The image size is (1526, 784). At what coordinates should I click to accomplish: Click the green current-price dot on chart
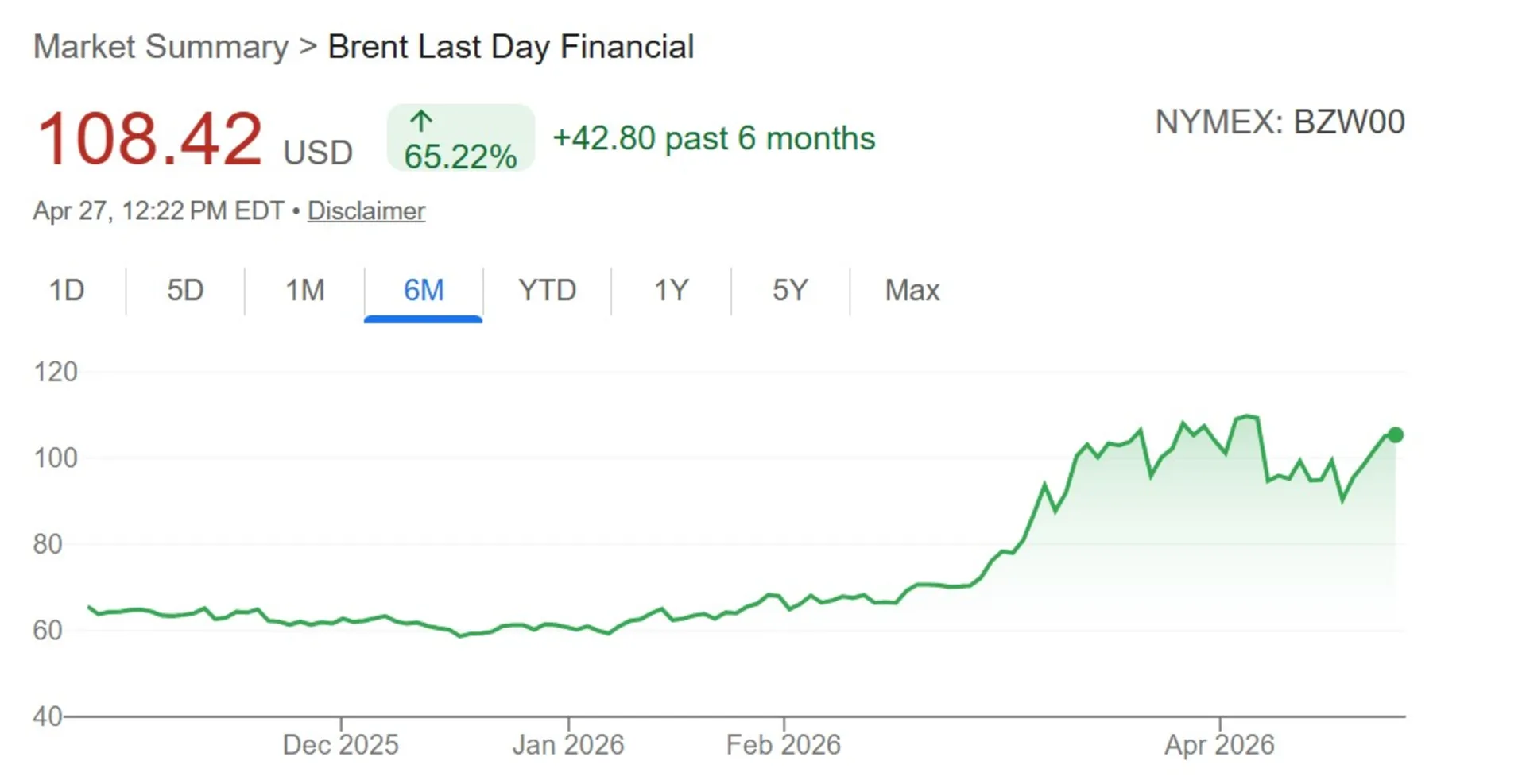point(1395,435)
